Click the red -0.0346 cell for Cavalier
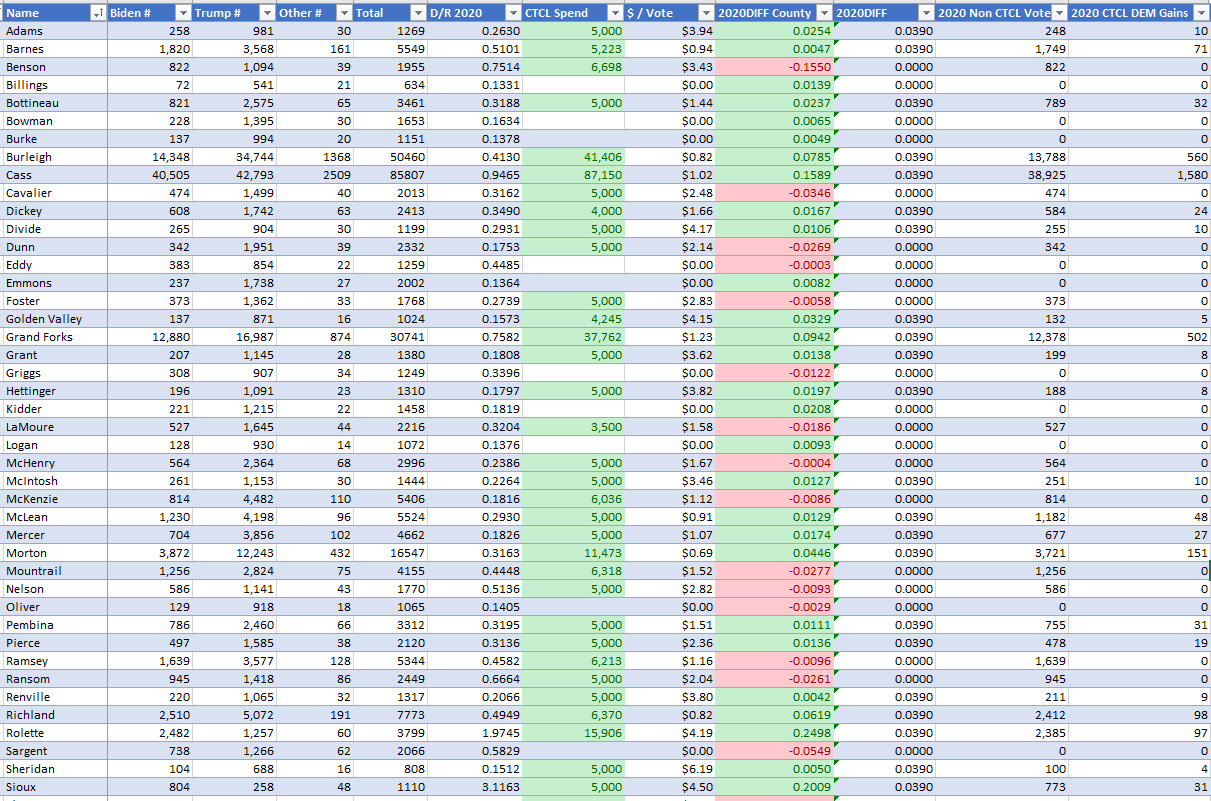Viewport: 1211px width, 801px height. [x=775, y=193]
